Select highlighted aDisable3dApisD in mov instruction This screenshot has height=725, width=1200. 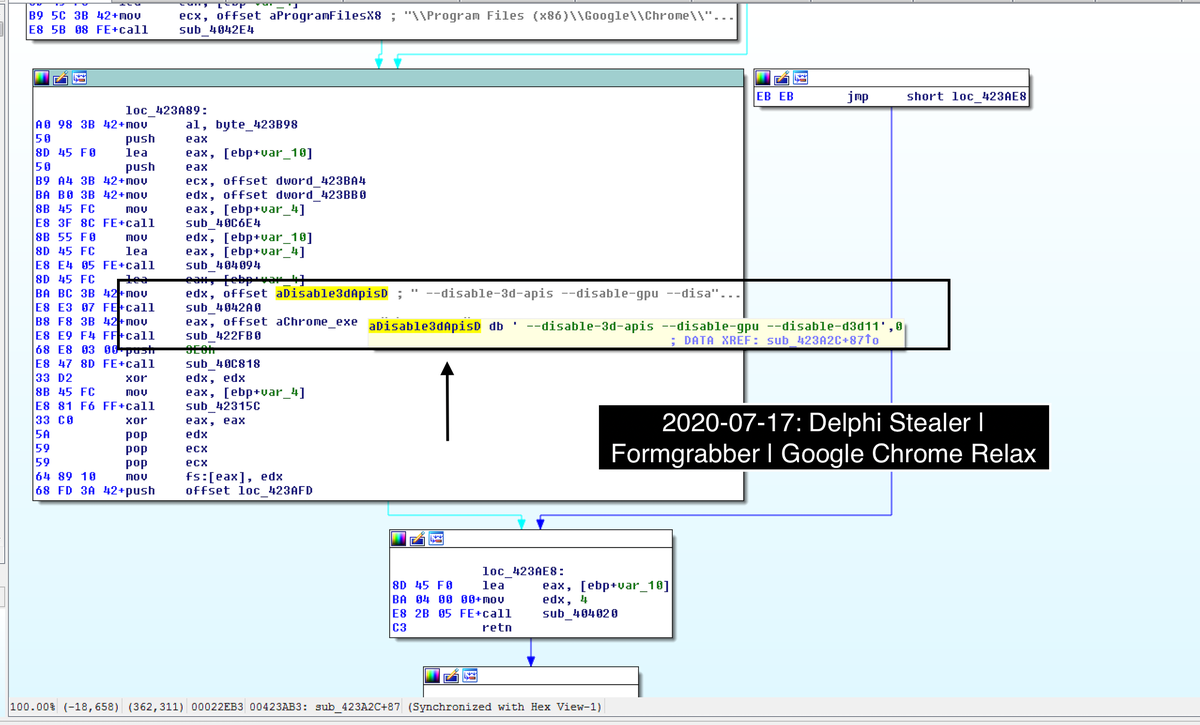(332, 293)
